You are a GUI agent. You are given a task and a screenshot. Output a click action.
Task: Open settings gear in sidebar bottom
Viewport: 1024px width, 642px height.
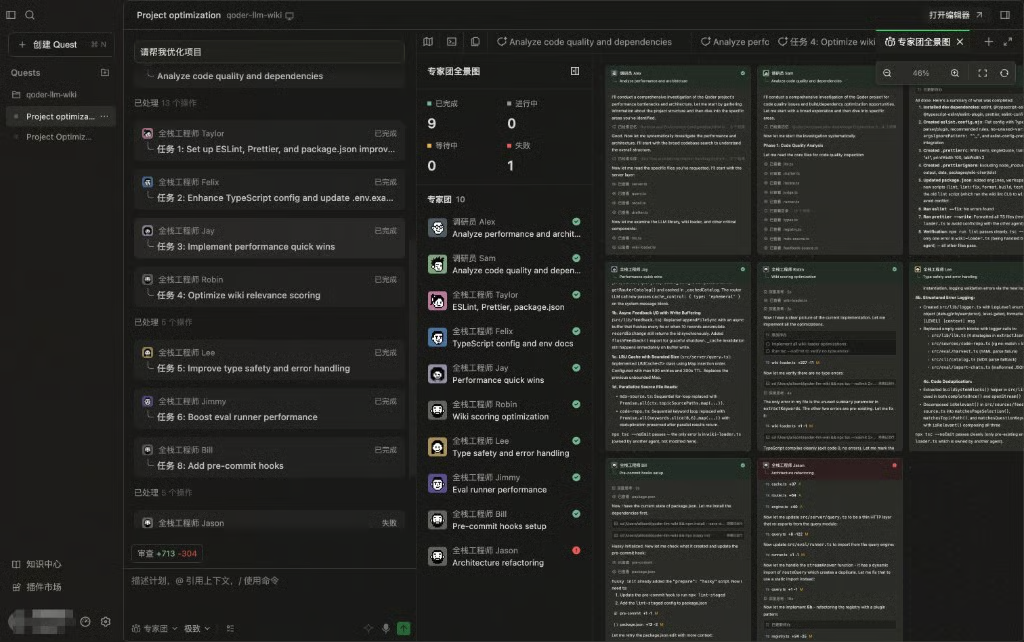pos(106,622)
